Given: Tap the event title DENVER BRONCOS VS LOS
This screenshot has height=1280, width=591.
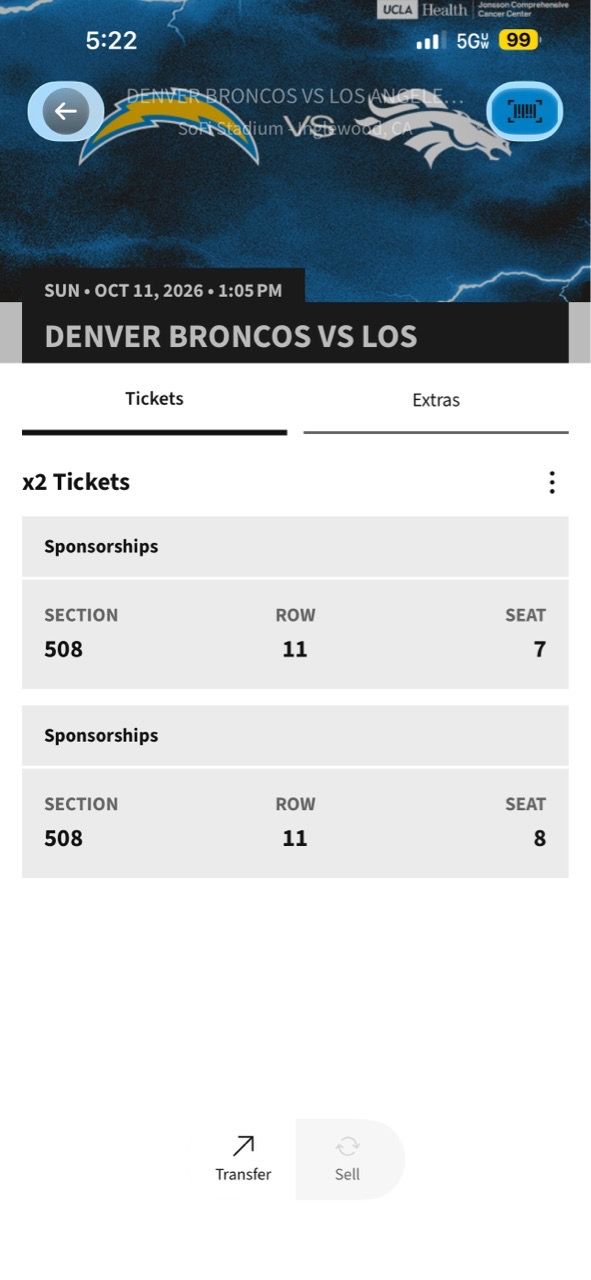Looking at the screenshot, I should pos(231,336).
